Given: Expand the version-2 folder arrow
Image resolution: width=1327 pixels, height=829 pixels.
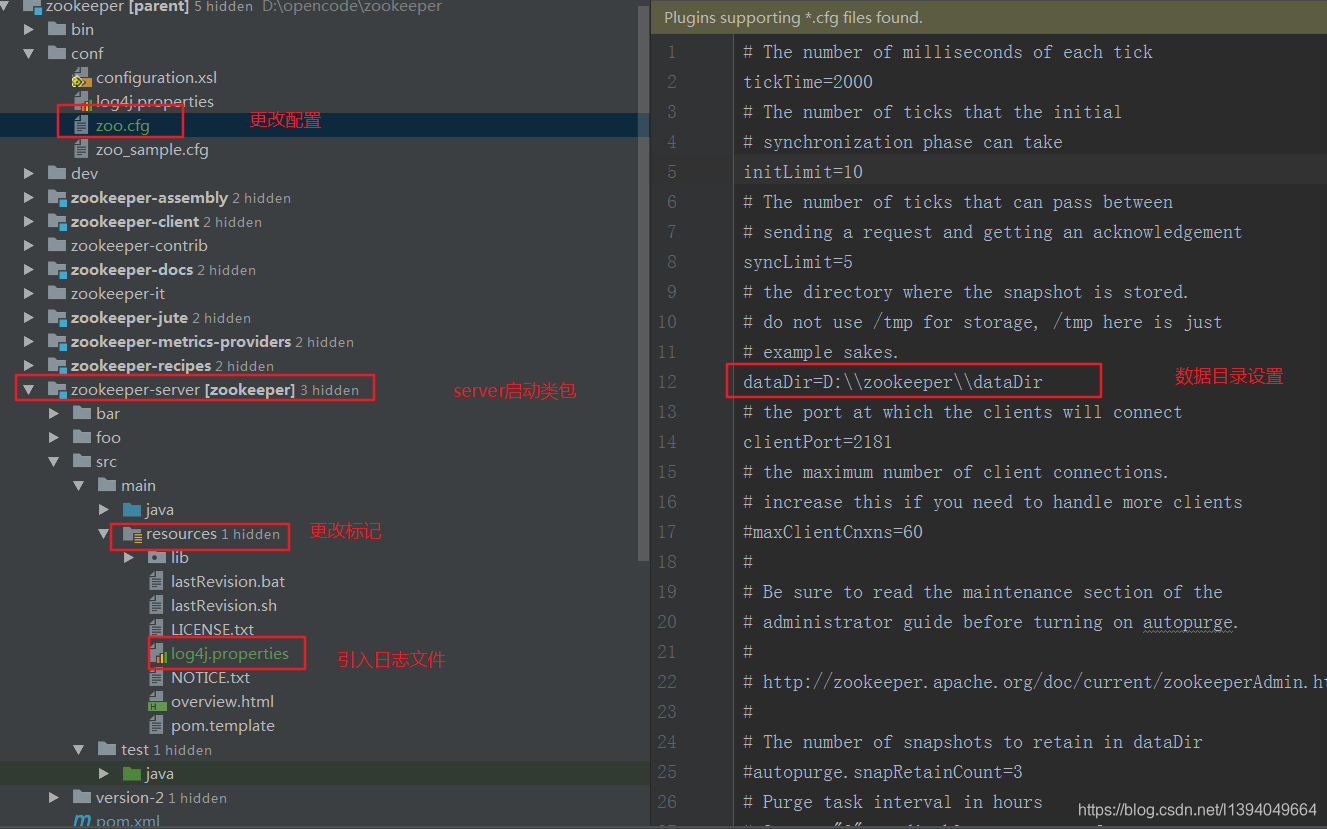Looking at the screenshot, I should click(54, 798).
